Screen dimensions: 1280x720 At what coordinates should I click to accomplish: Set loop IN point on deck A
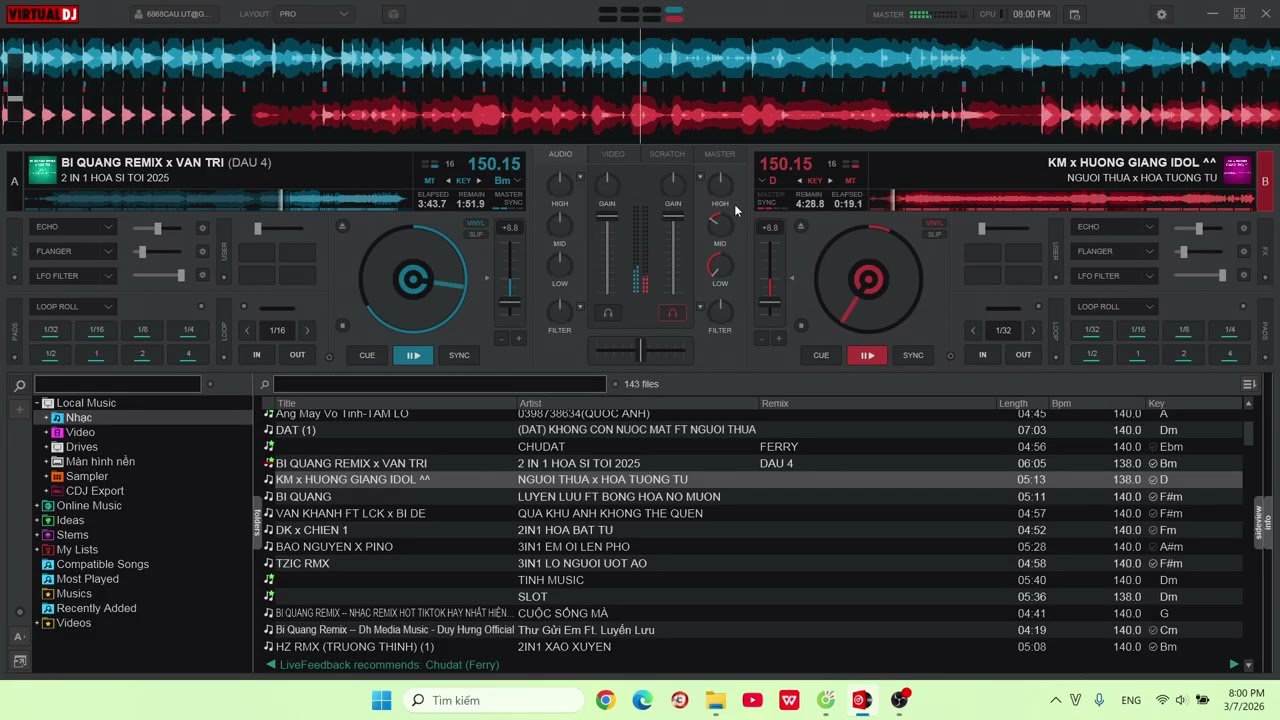click(x=257, y=355)
